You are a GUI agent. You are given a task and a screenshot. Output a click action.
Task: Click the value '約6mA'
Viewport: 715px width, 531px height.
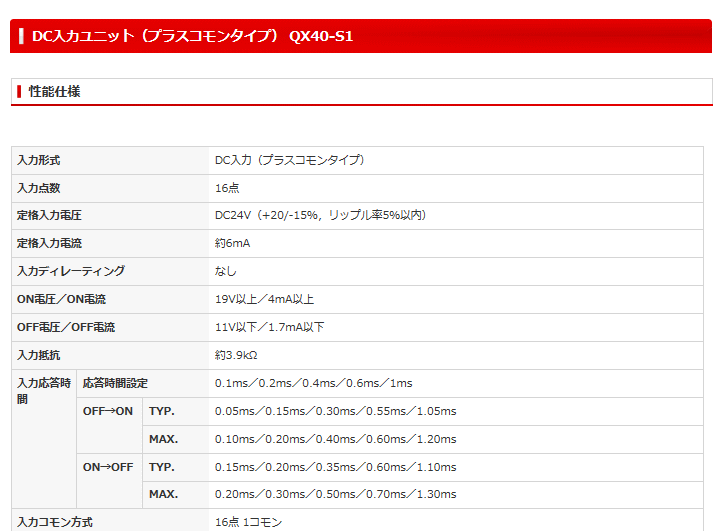click(233, 243)
